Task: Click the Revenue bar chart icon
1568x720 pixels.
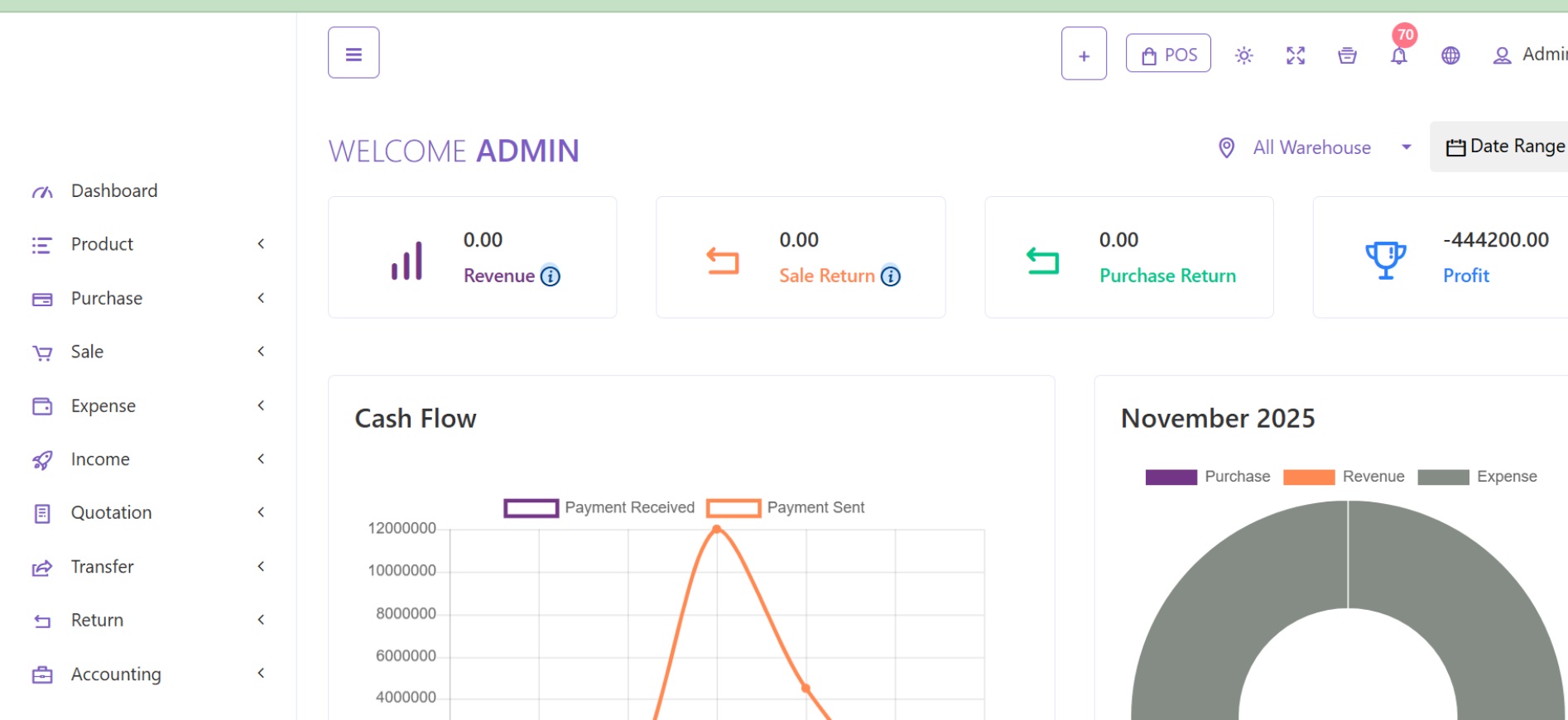Action: tap(406, 261)
